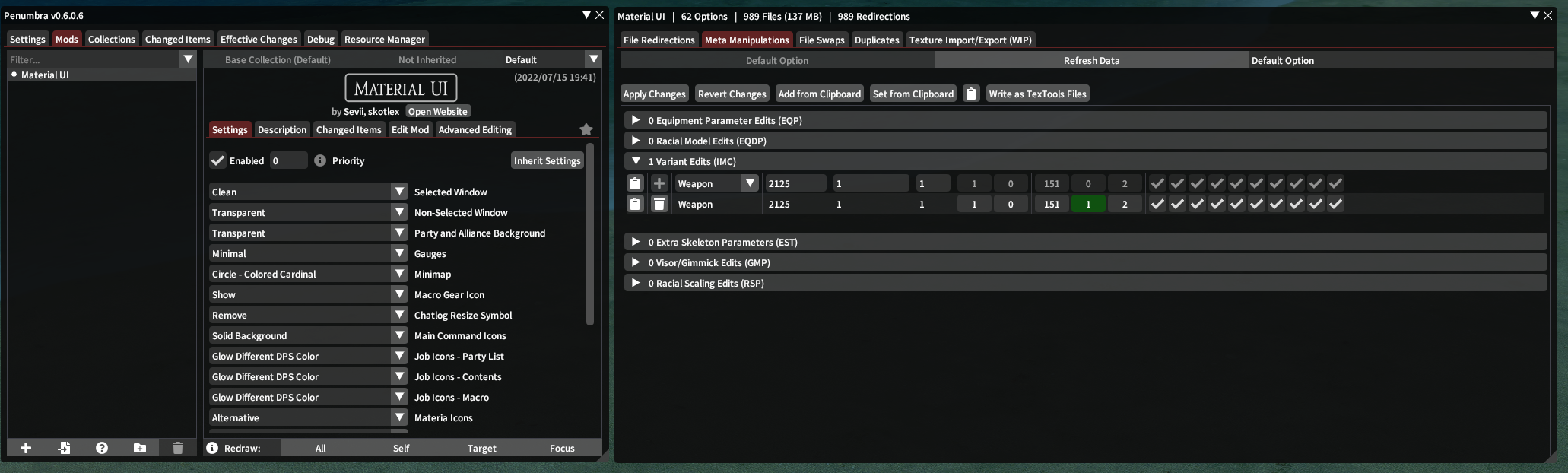Toggle third attribute checkbox in second IMC row
This screenshot has height=473, width=1568.
tap(1197, 204)
